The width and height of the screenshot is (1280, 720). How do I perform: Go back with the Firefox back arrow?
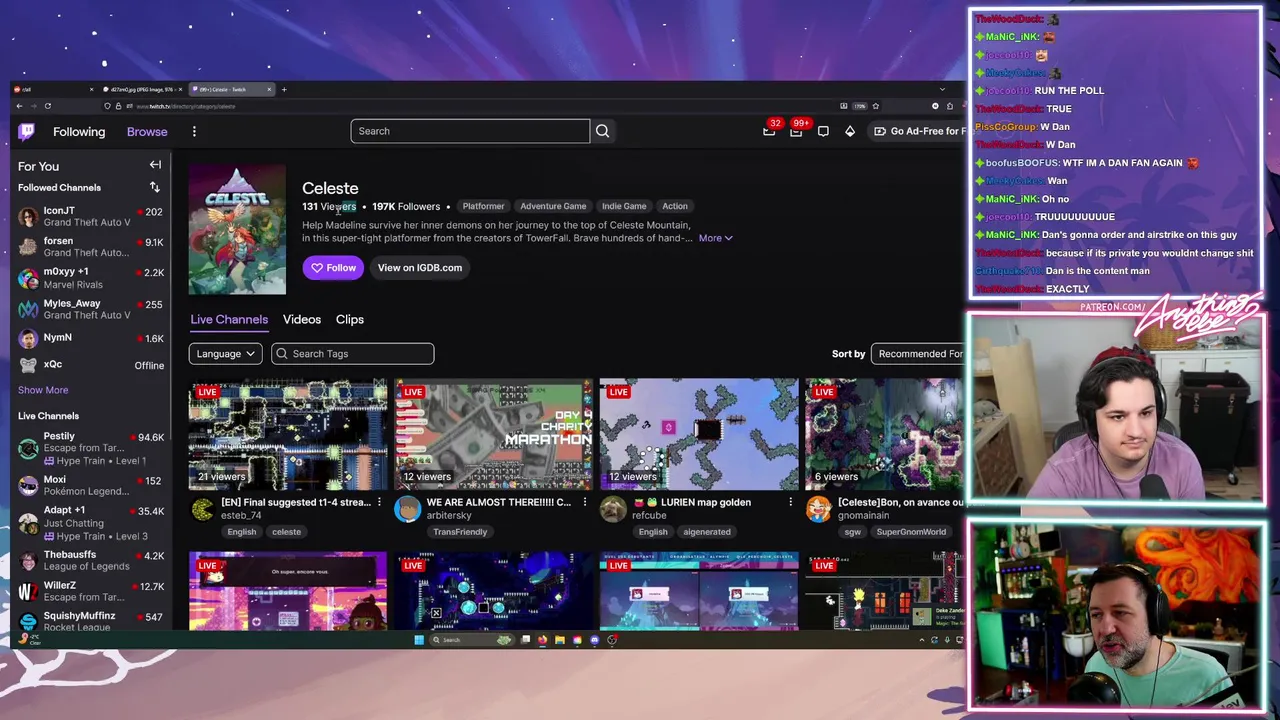pos(18,106)
